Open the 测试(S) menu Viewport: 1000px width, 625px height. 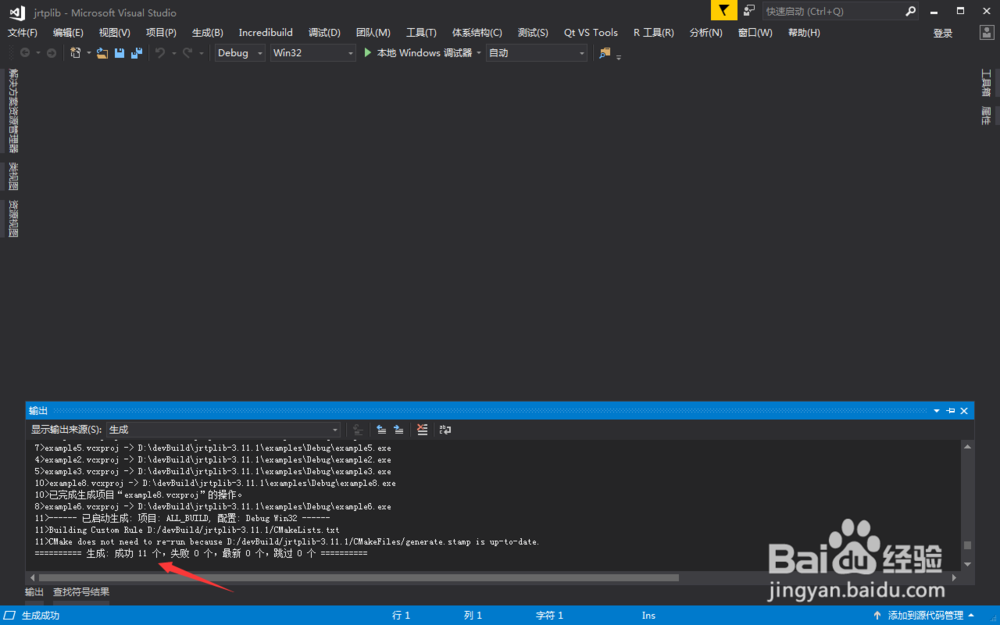pos(533,33)
